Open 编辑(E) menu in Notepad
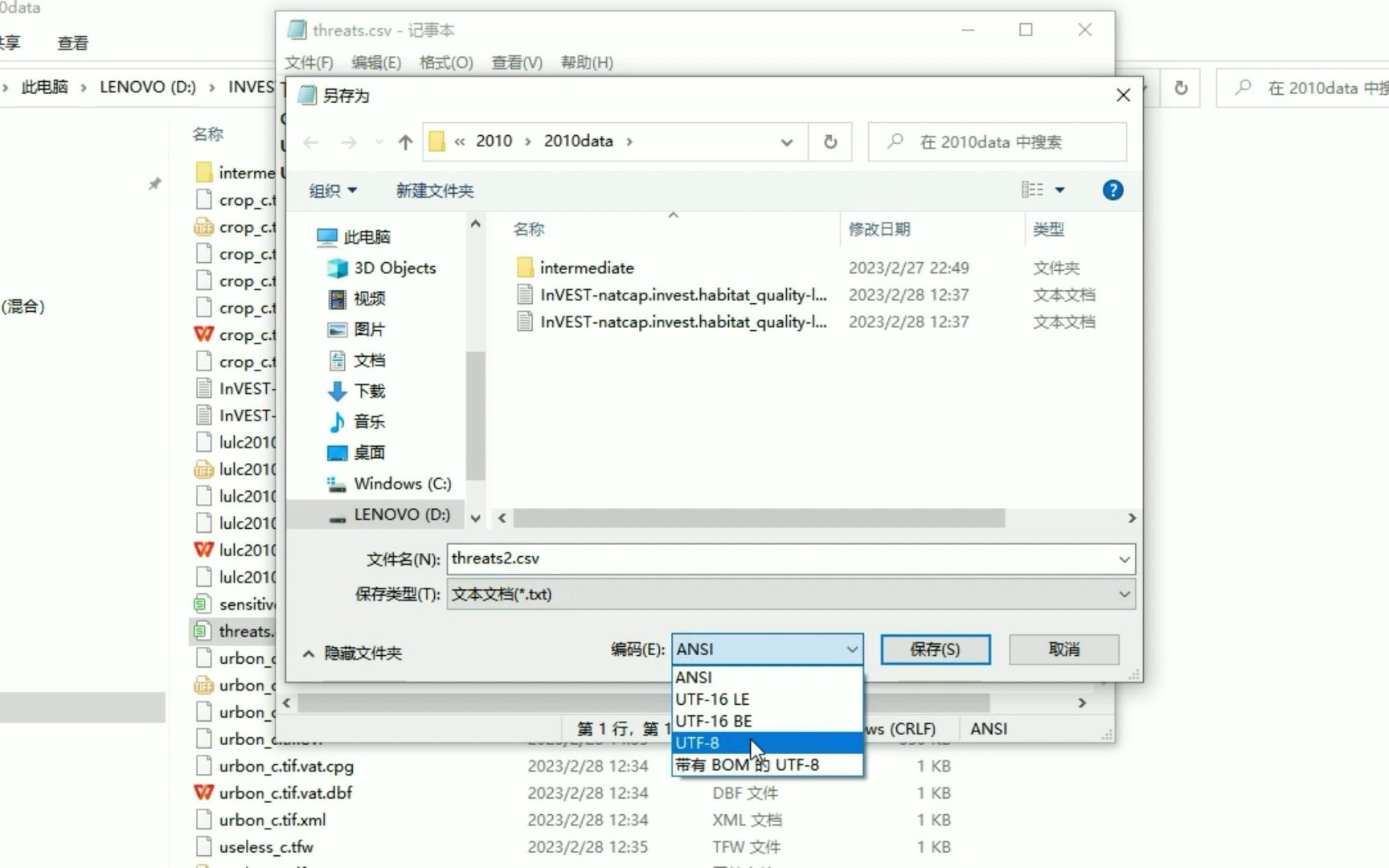This screenshot has width=1389, height=868. [376, 63]
